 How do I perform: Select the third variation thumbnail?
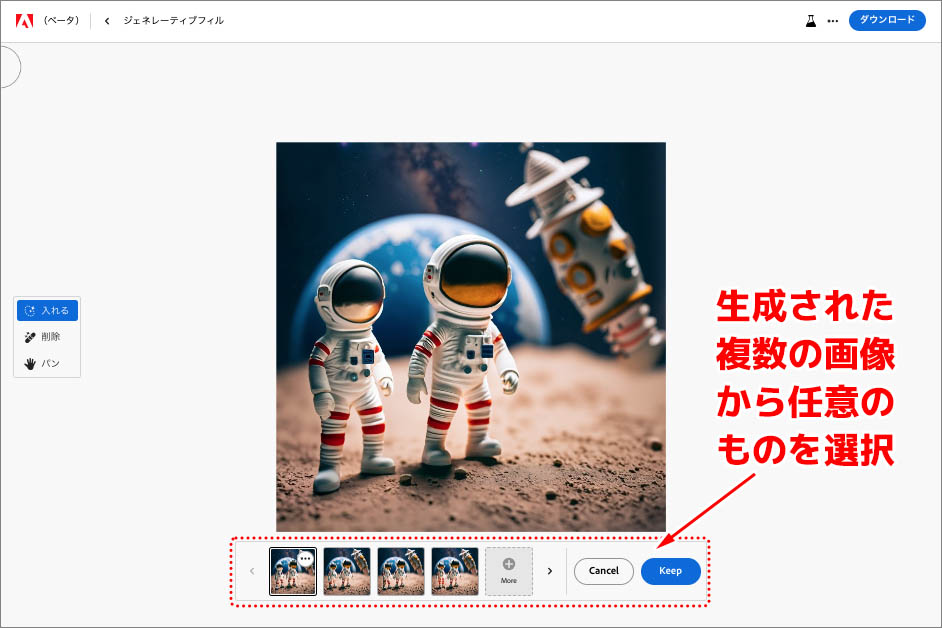coord(400,571)
